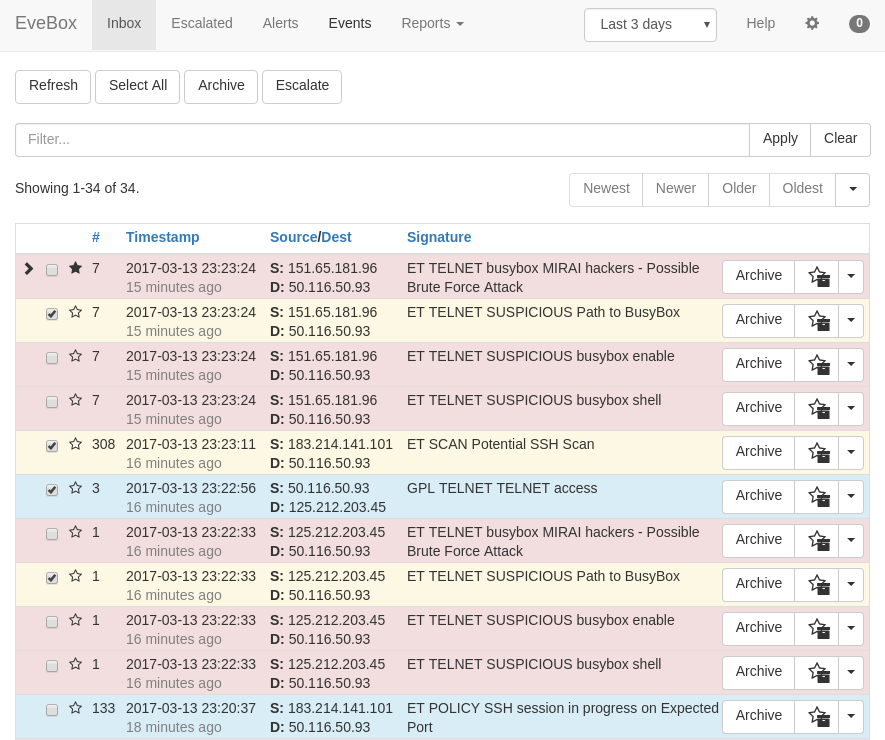Uncheck the SSH Scan alert checkbox
The height and width of the screenshot is (740, 885).
[x=52, y=446]
